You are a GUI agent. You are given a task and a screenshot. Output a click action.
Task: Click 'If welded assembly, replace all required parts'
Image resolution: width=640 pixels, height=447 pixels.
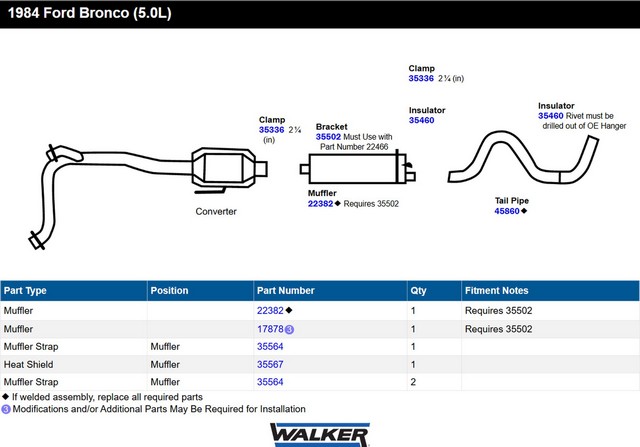point(107,397)
